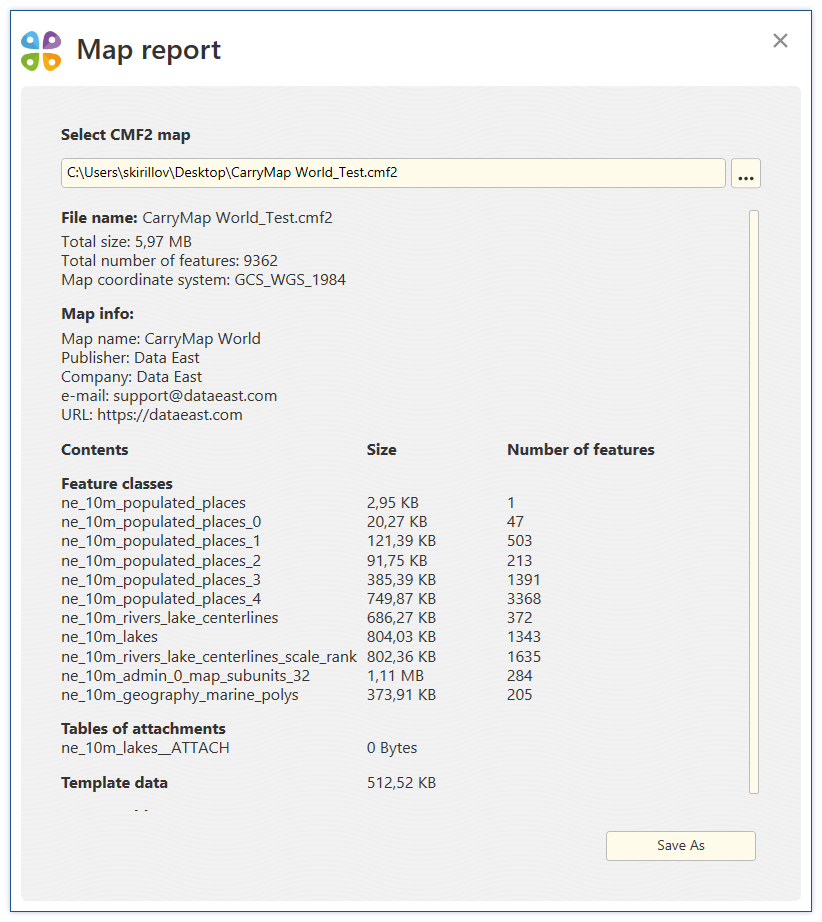
Task: Click the Template data heading
Action: point(115,783)
